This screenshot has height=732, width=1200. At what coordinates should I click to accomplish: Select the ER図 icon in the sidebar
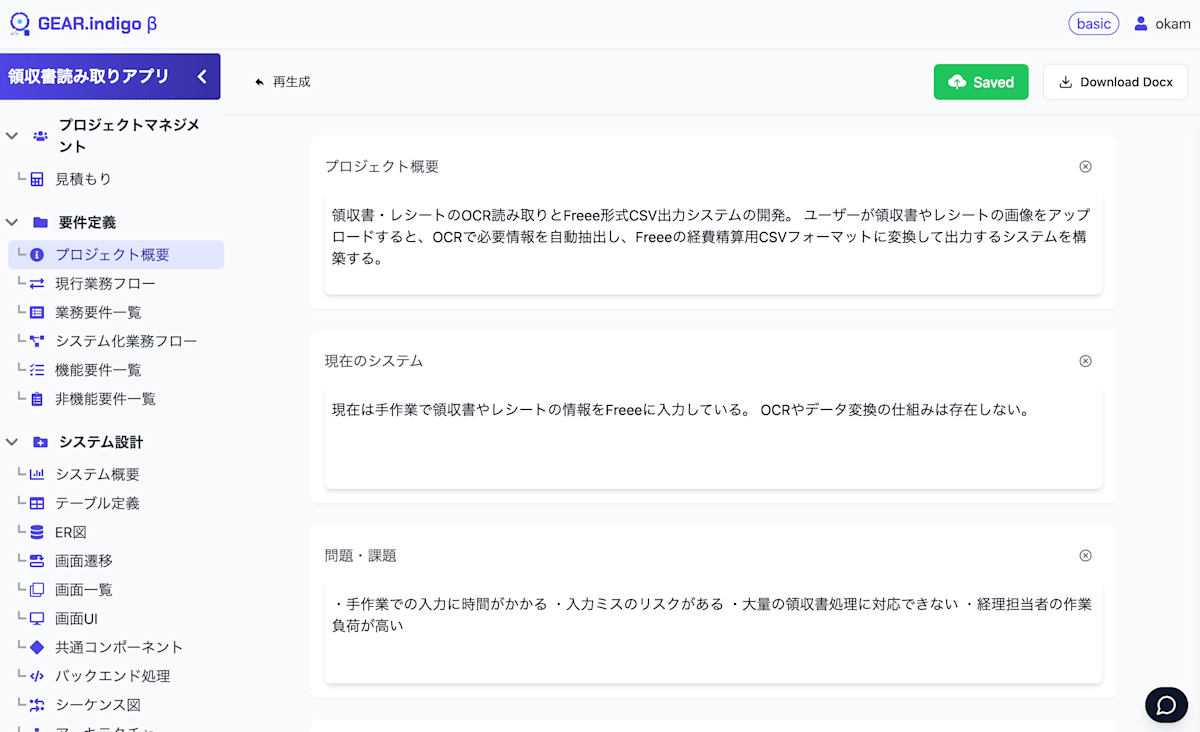point(37,532)
